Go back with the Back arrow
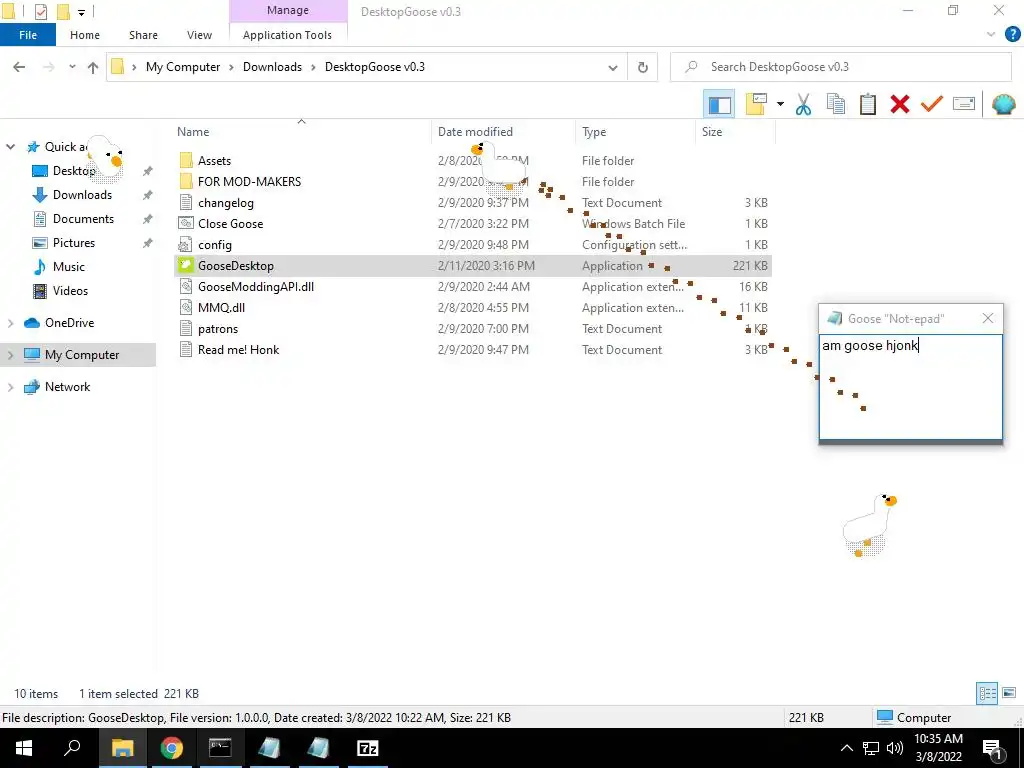Viewport: 1024px width, 768px height. tap(19, 67)
